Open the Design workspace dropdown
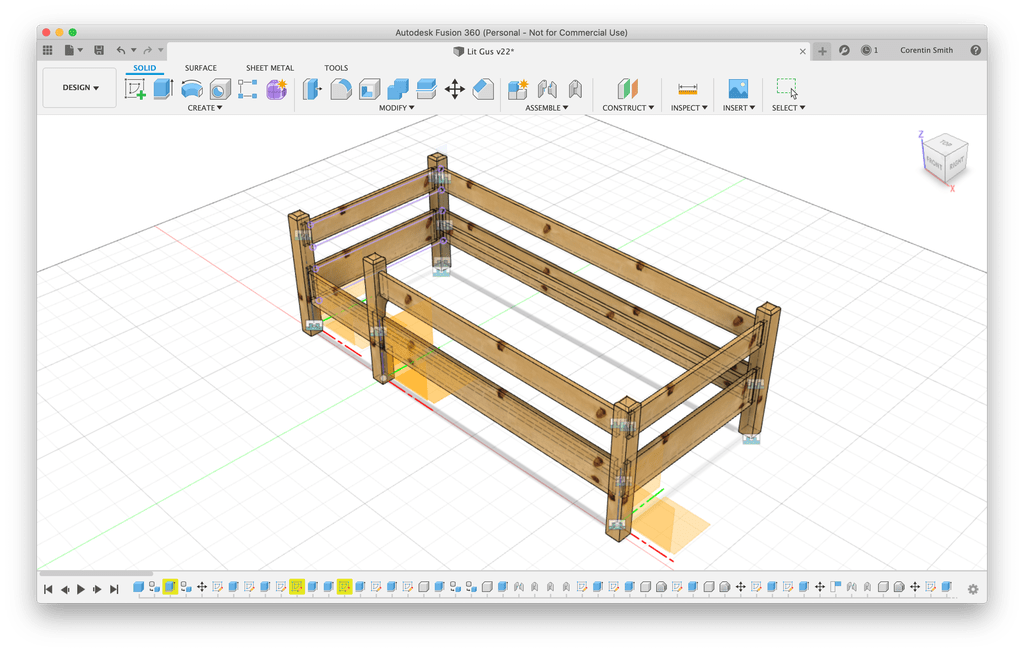Image resolution: width=1024 pixels, height=652 pixels. (80, 88)
